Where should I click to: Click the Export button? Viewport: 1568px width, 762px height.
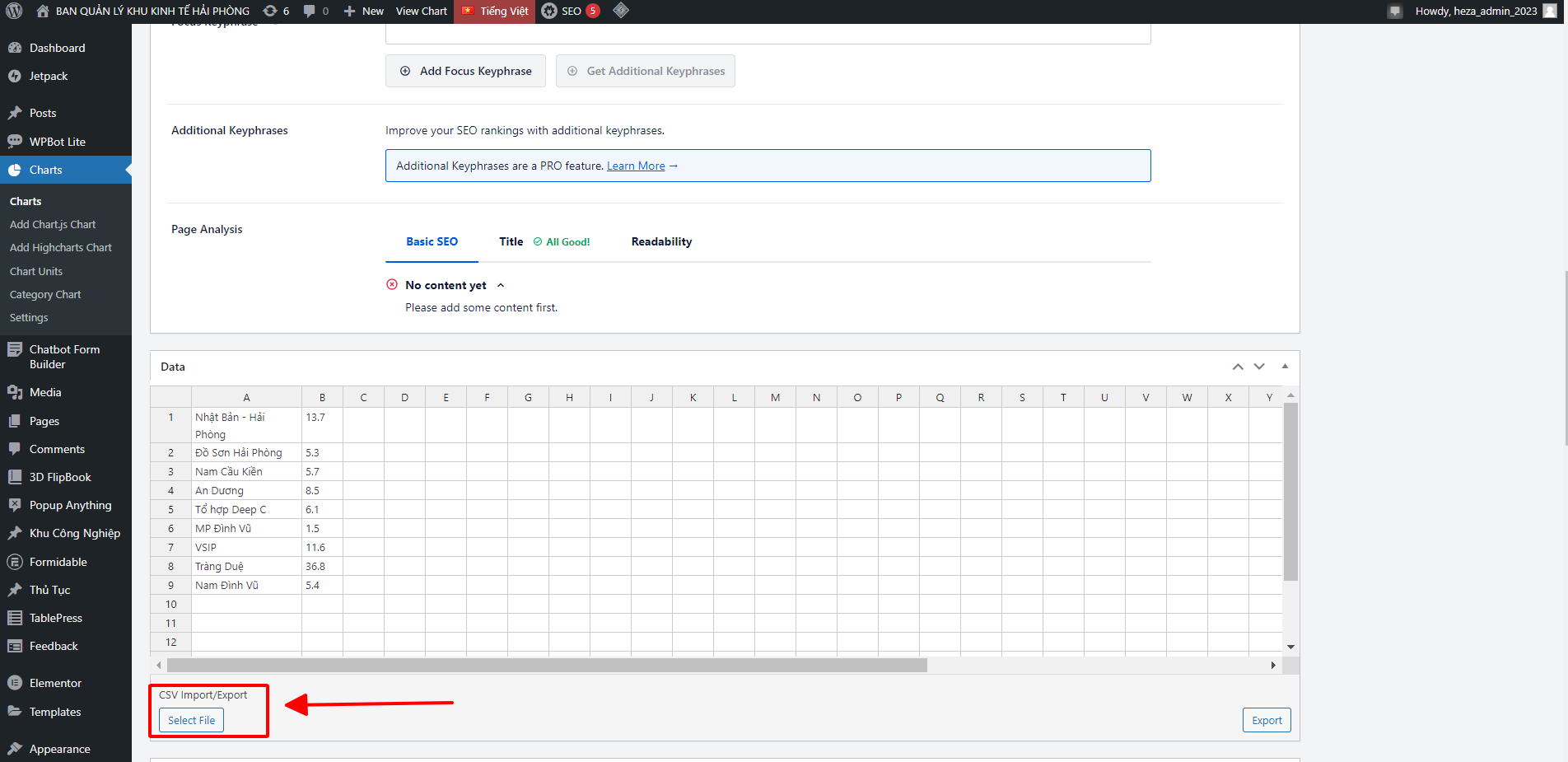click(x=1267, y=720)
